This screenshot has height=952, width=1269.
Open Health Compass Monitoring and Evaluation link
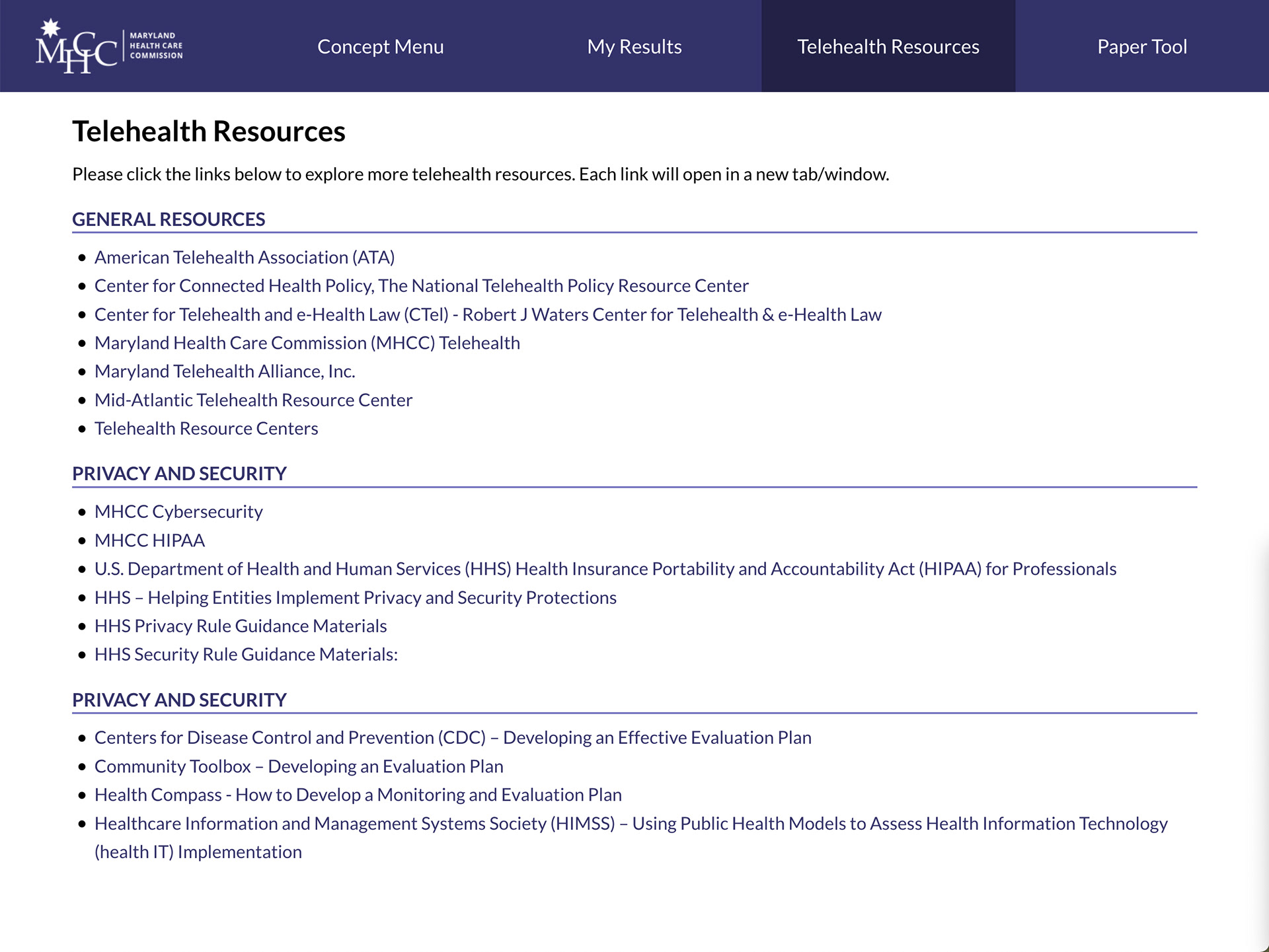358,795
